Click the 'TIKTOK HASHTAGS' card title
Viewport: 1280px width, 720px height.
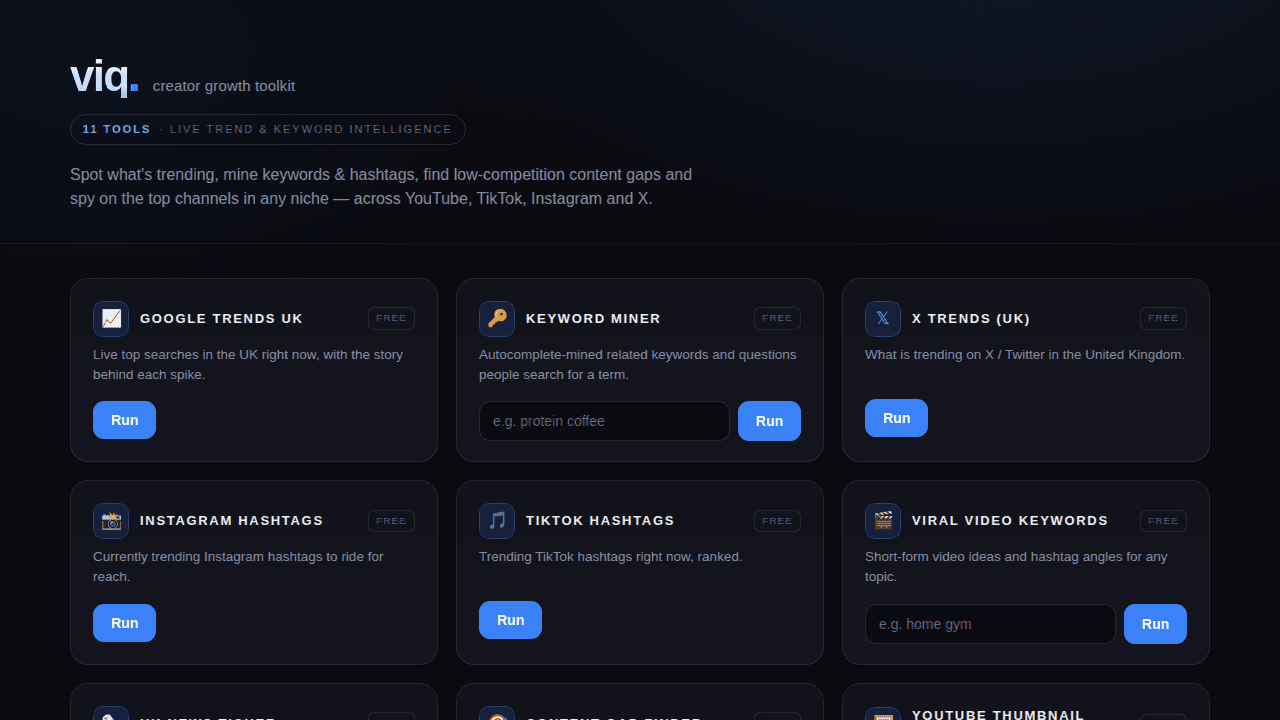600,521
